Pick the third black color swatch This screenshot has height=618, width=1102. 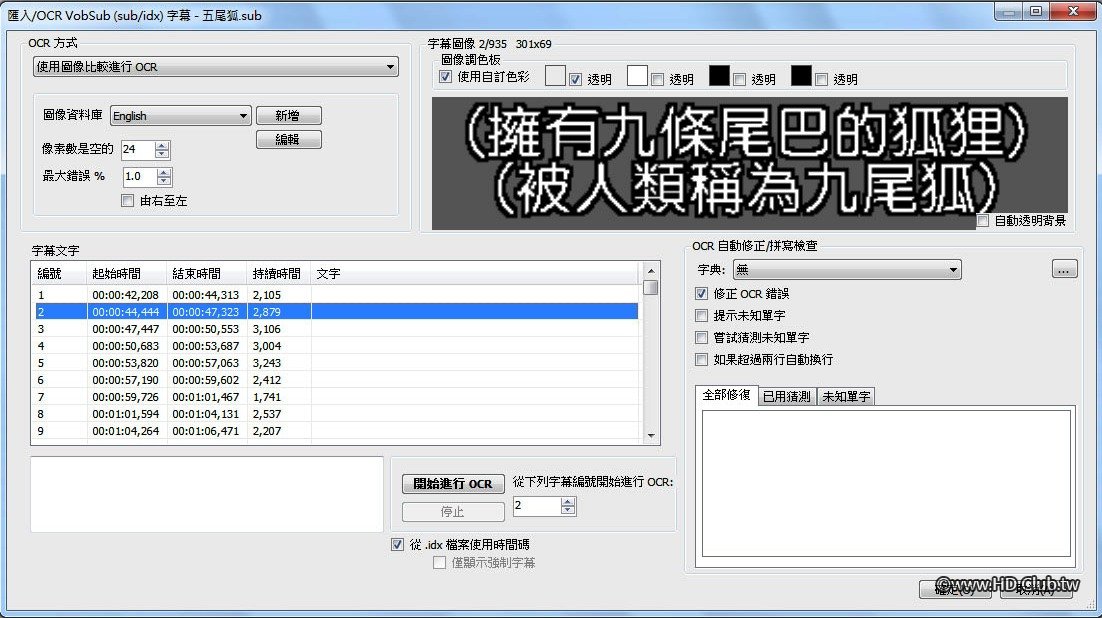(x=719, y=76)
